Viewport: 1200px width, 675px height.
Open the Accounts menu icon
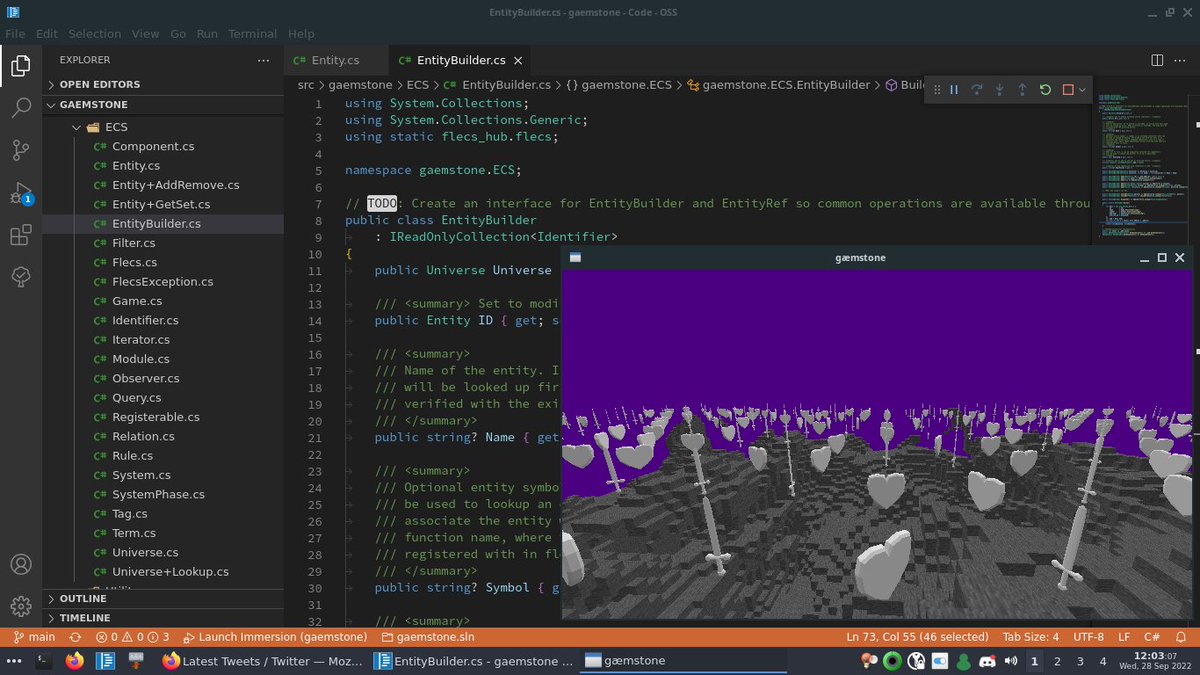tap(21, 564)
